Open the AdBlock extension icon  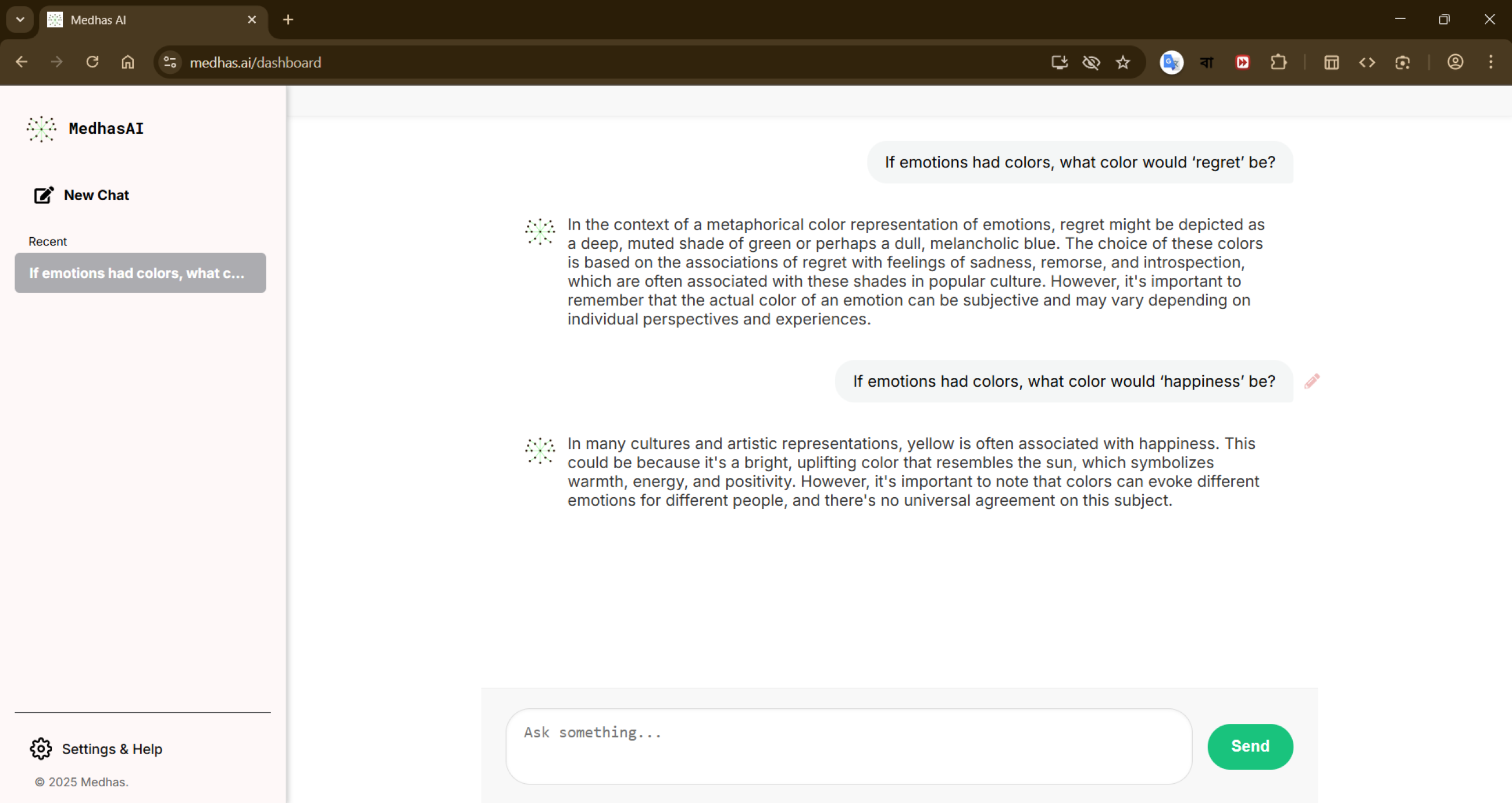(1243, 62)
